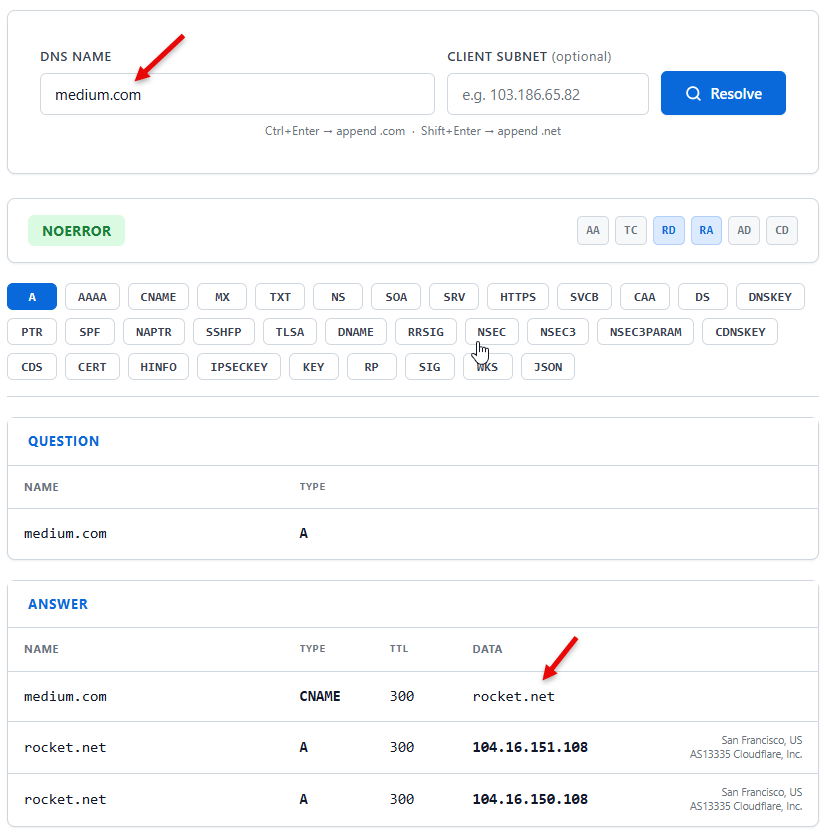
Task: Select the NS record type
Action: 338,297
